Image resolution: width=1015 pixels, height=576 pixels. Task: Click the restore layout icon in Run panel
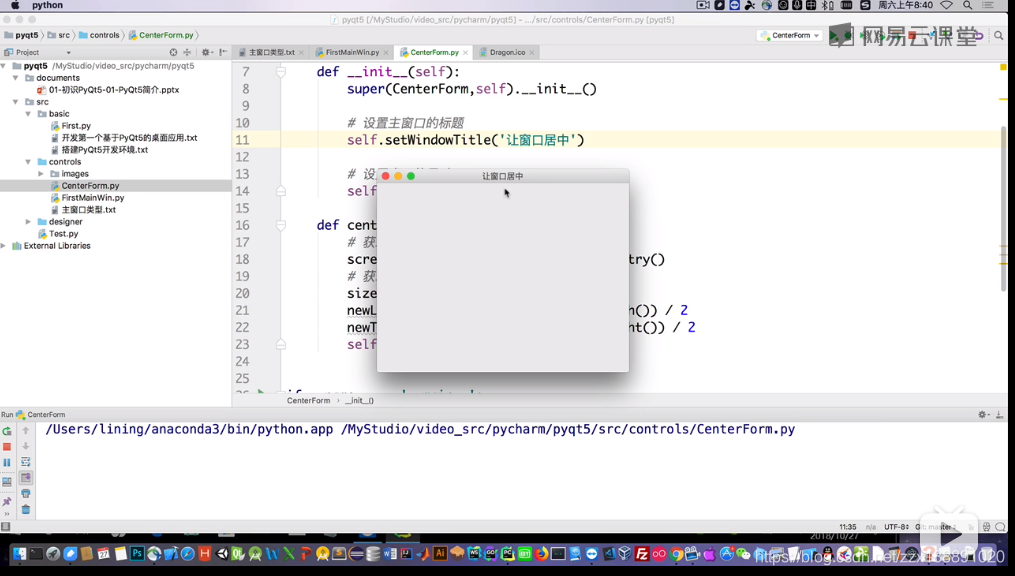[x=7, y=482]
